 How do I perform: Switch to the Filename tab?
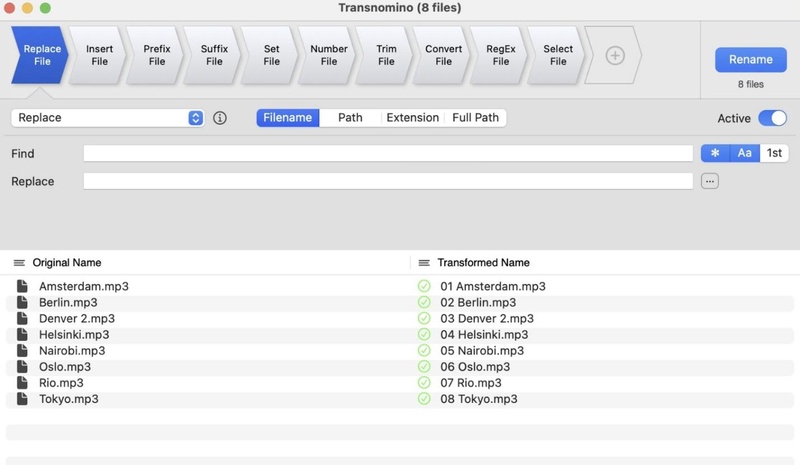[x=288, y=118]
